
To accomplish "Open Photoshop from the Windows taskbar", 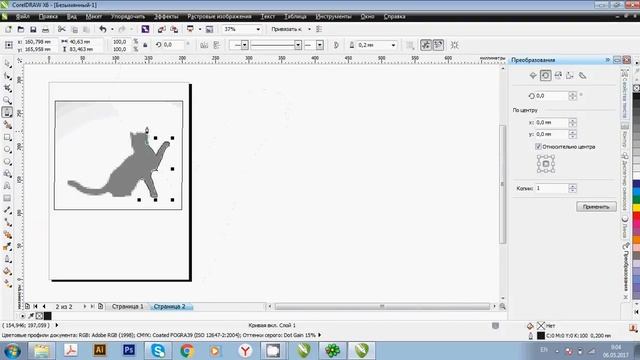I will click(129, 351).
